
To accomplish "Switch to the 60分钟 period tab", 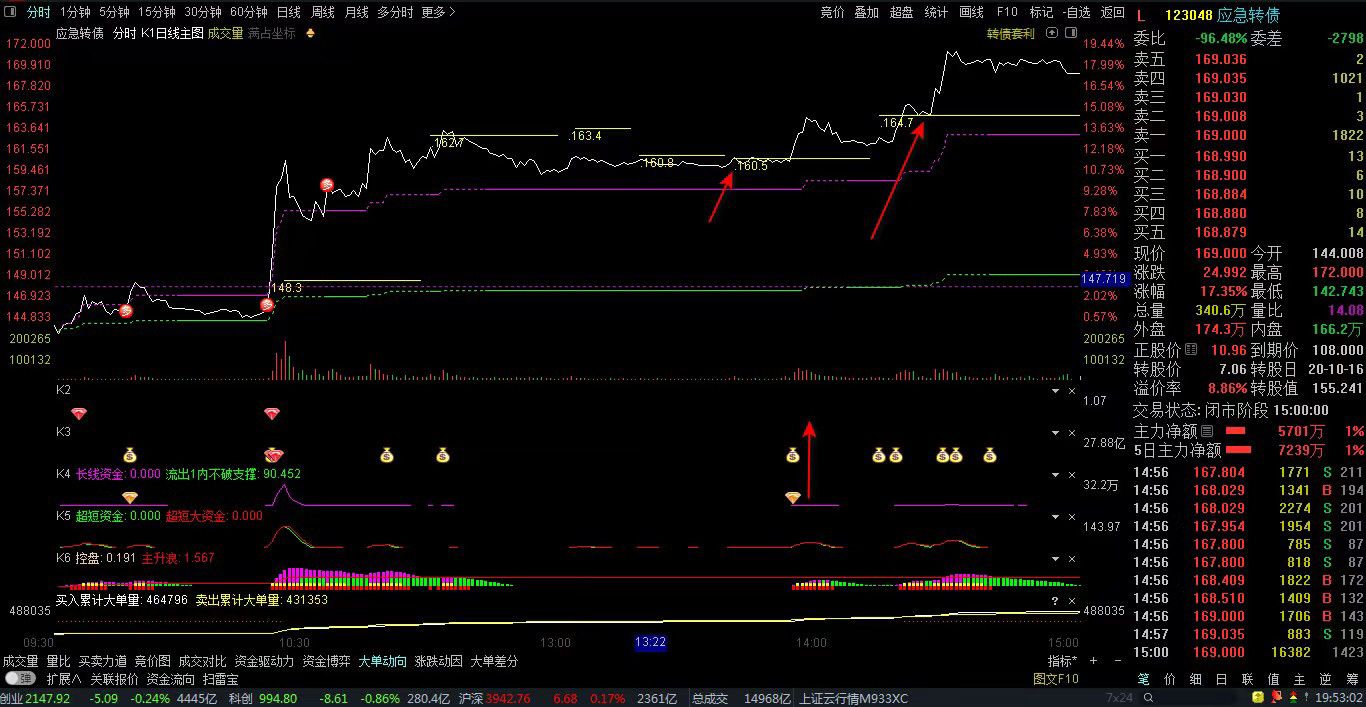I will coord(248,12).
